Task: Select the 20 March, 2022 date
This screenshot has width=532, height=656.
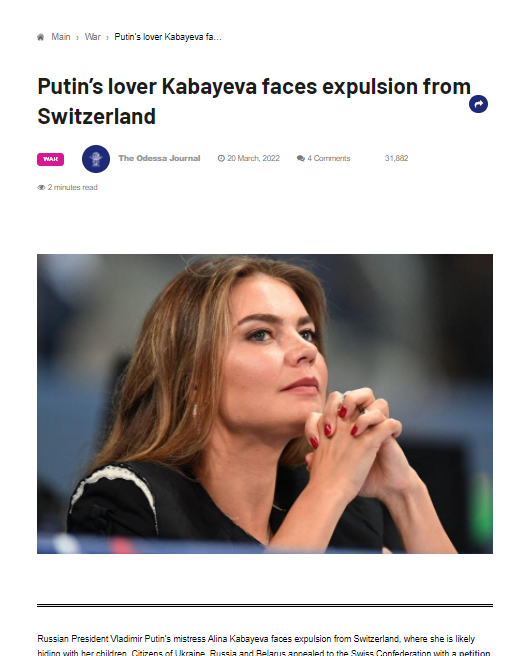Action: pyautogui.click(x=253, y=158)
